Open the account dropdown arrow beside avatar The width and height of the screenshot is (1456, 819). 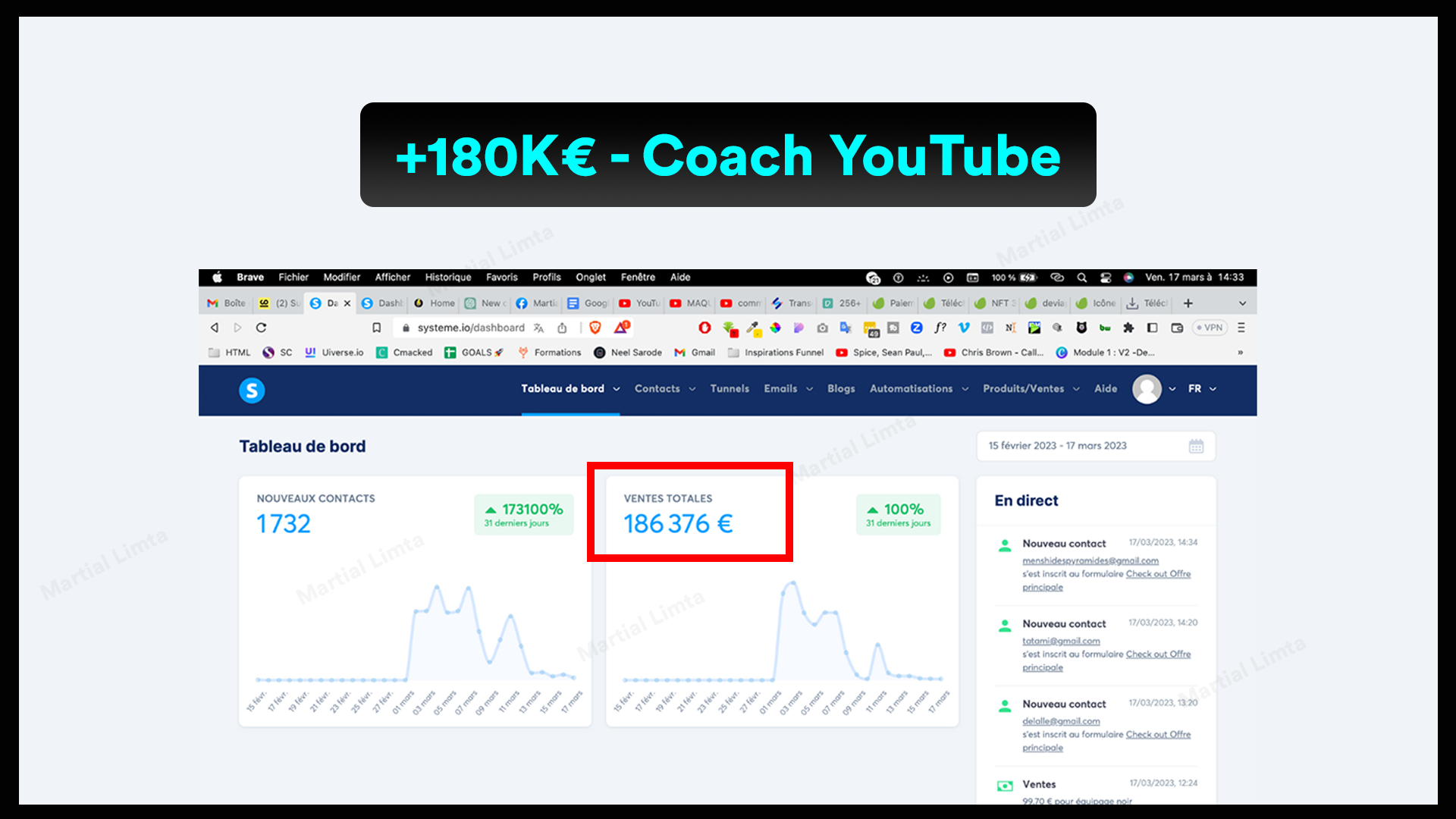pos(1172,389)
